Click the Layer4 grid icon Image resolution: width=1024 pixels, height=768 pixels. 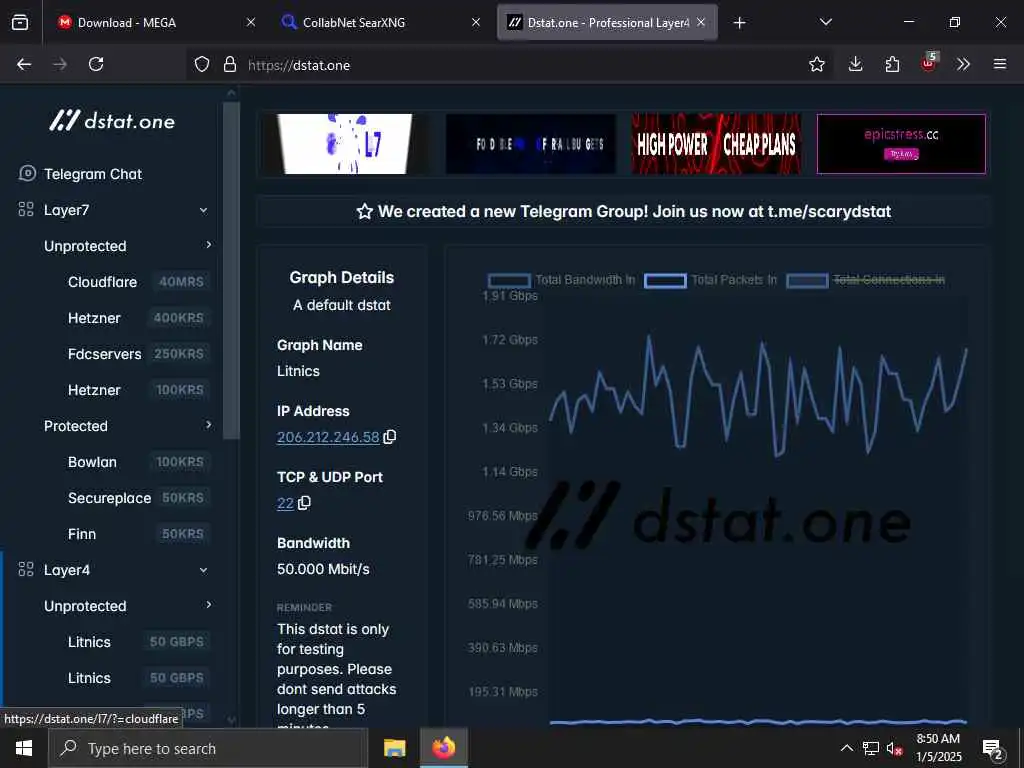[x=26, y=569]
